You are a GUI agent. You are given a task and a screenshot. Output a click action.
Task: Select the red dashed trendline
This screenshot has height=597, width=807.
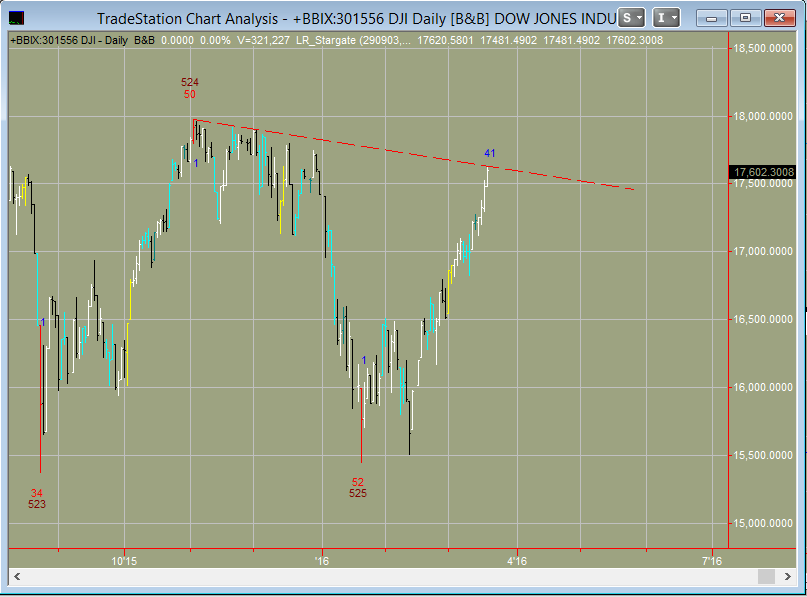pos(412,153)
